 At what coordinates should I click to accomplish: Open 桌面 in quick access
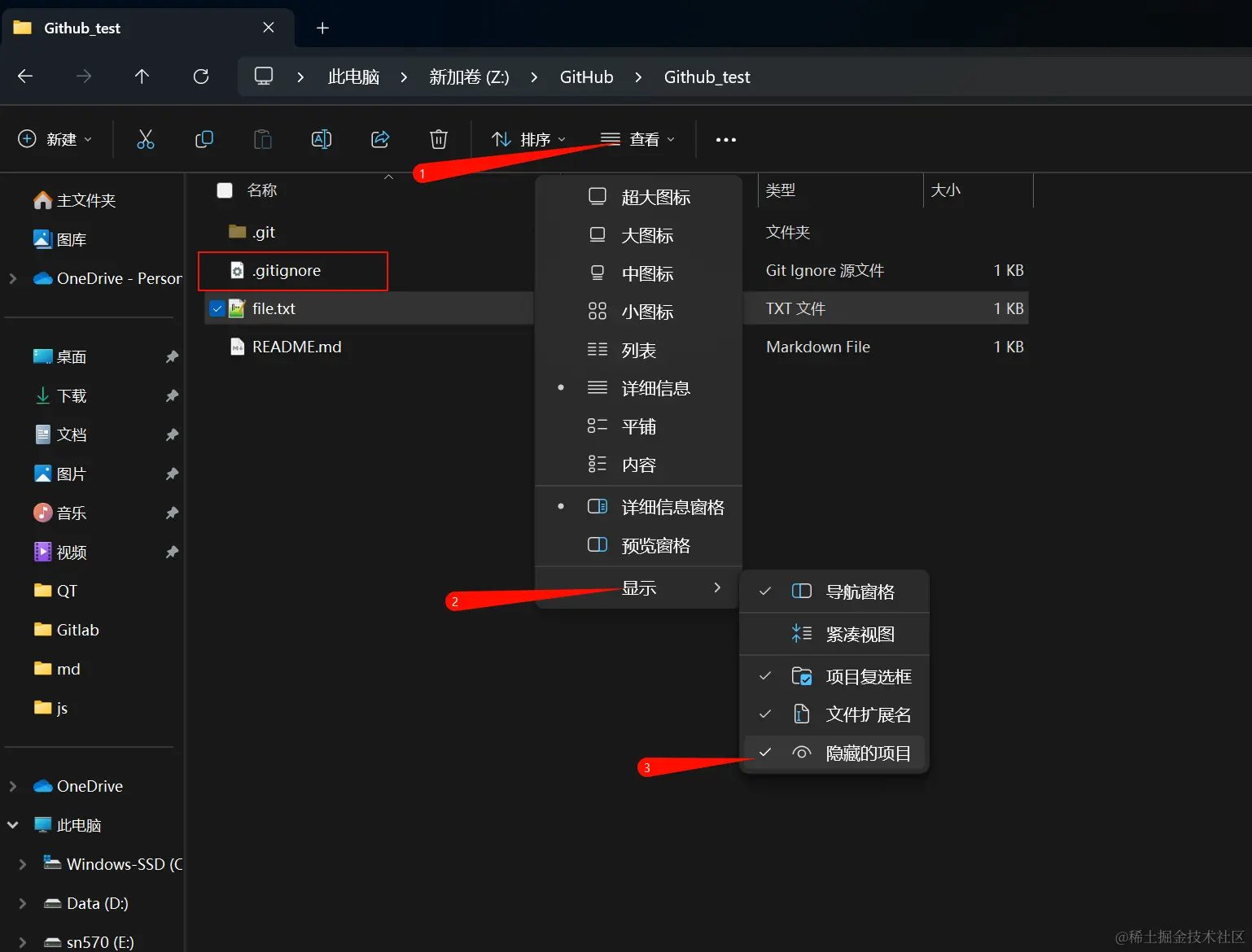(x=60, y=356)
